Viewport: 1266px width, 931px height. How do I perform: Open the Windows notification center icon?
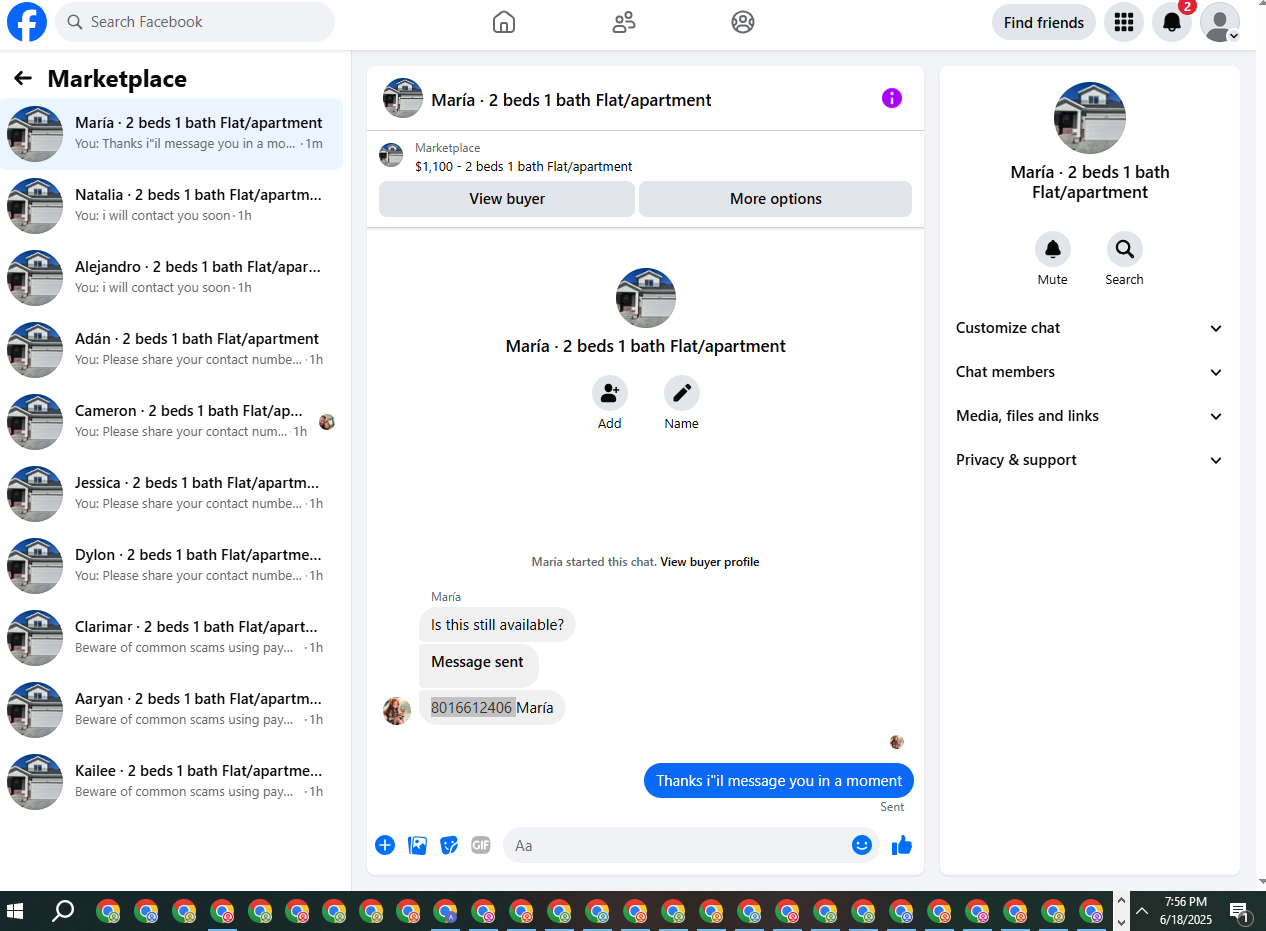click(x=1240, y=911)
